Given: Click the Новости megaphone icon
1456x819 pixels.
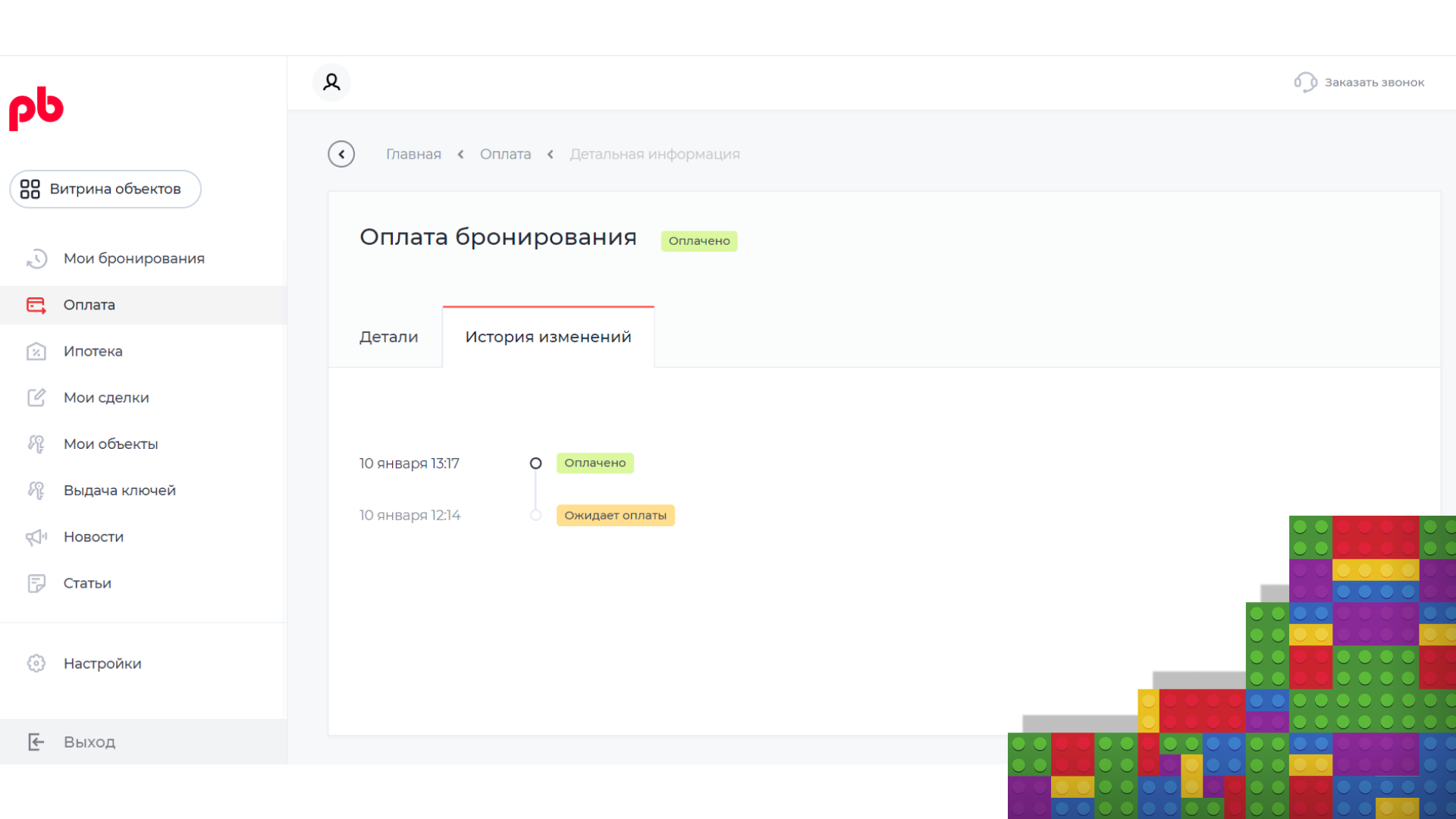Looking at the screenshot, I should point(36,537).
